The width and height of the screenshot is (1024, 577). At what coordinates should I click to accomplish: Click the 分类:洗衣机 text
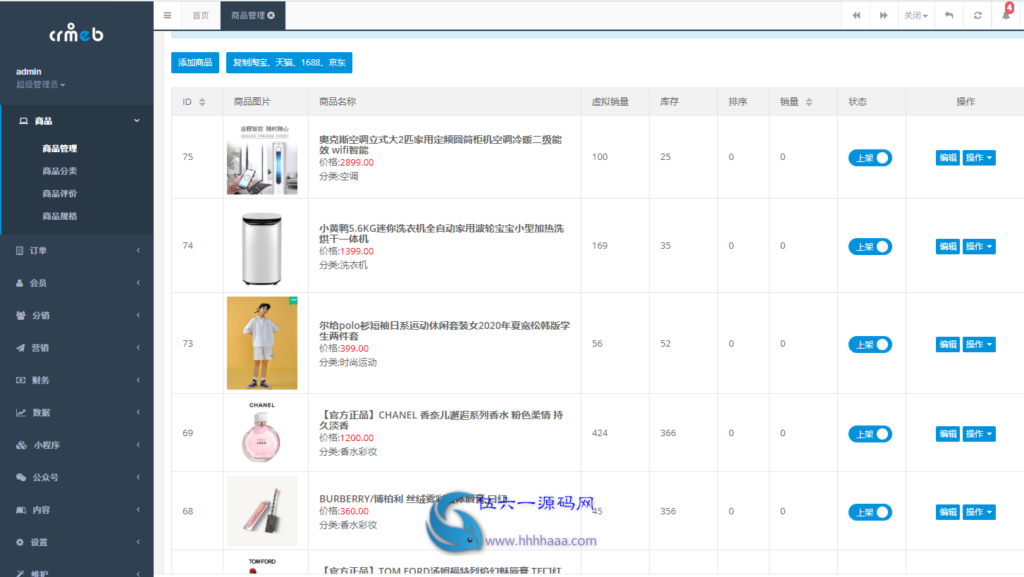(344, 265)
